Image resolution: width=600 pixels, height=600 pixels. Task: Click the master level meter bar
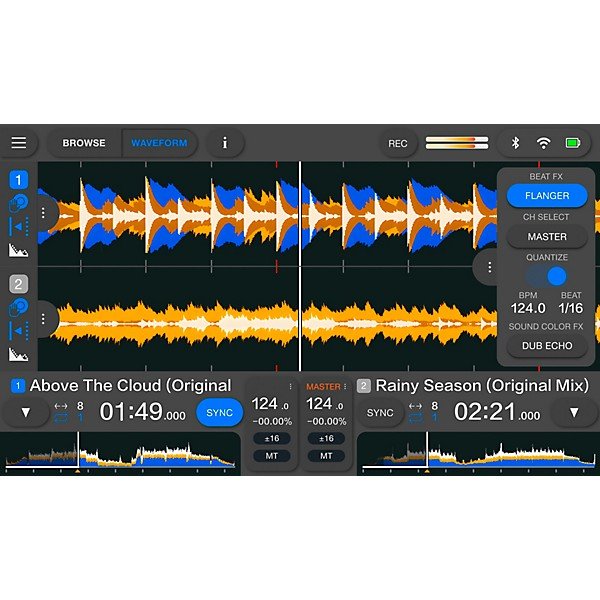coord(457,143)
